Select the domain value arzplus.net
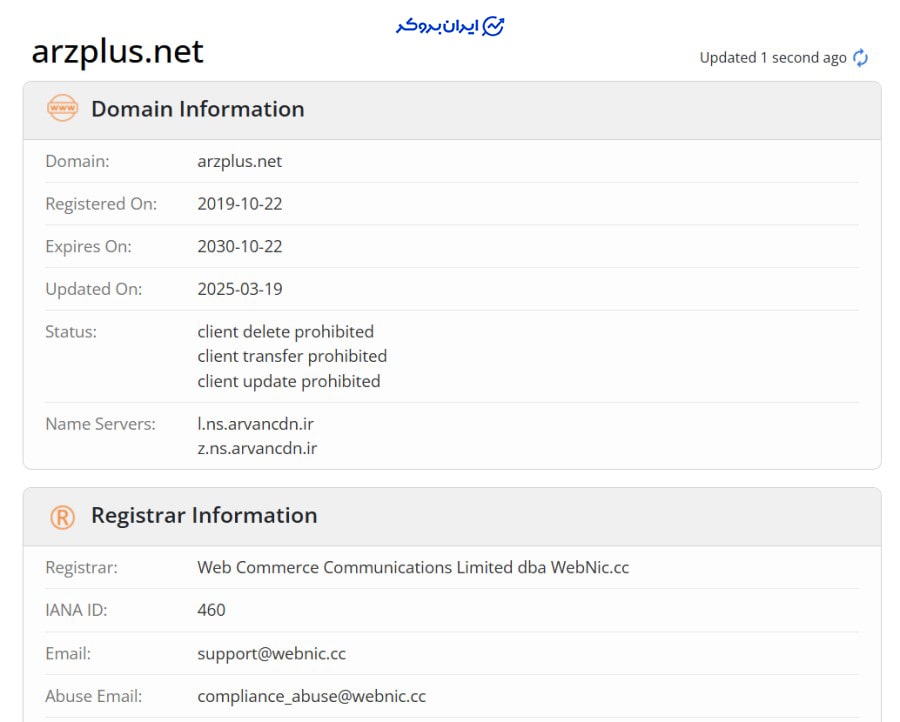Image resolution: width=900 pixels, height=722 pixels. point(239,161)
